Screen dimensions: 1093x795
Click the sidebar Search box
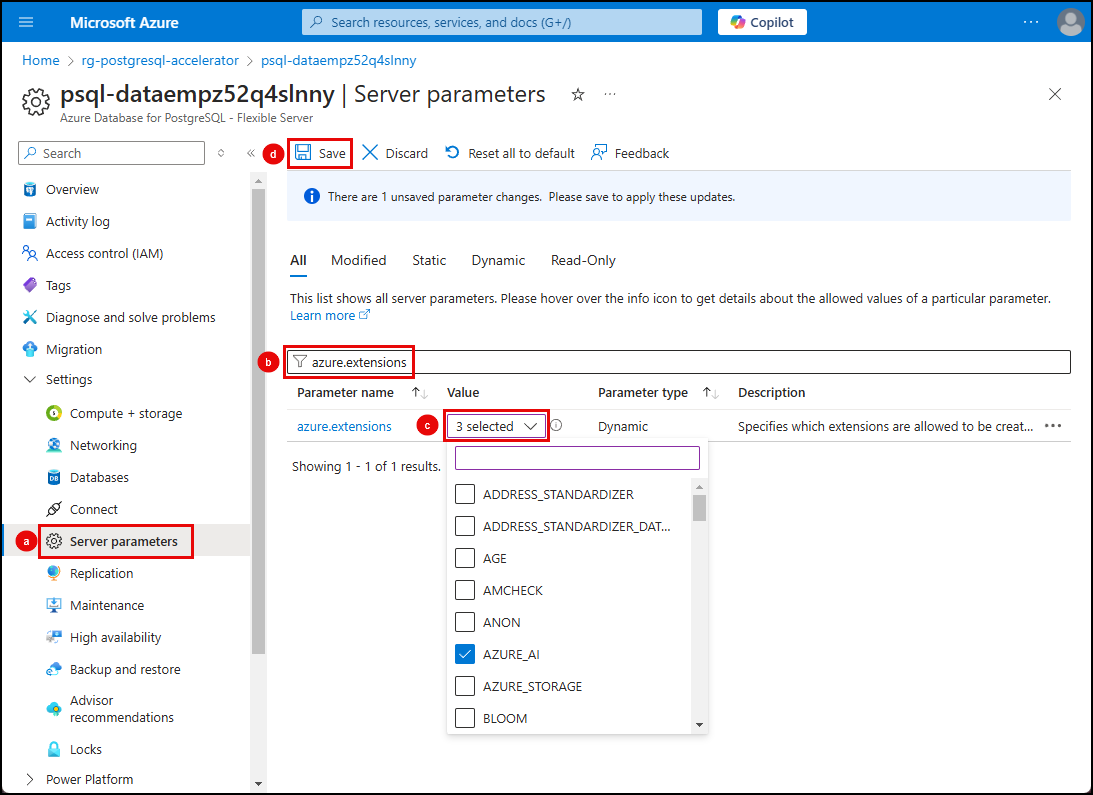pos(112,153)
